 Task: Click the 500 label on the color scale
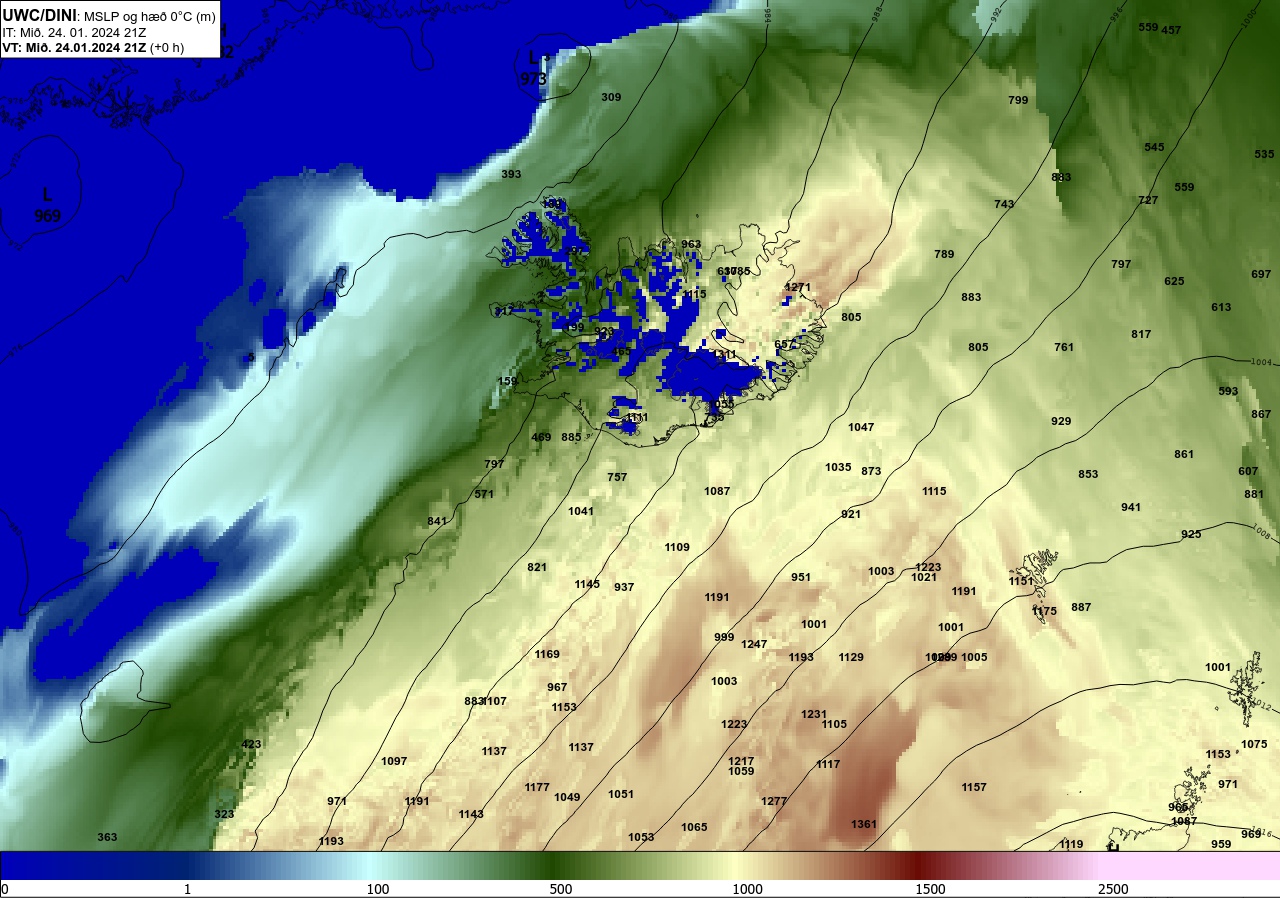(x=560, y=889)
